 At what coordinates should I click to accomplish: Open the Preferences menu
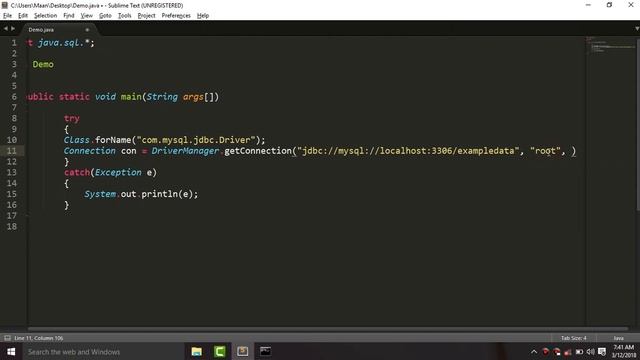[176, 16]
